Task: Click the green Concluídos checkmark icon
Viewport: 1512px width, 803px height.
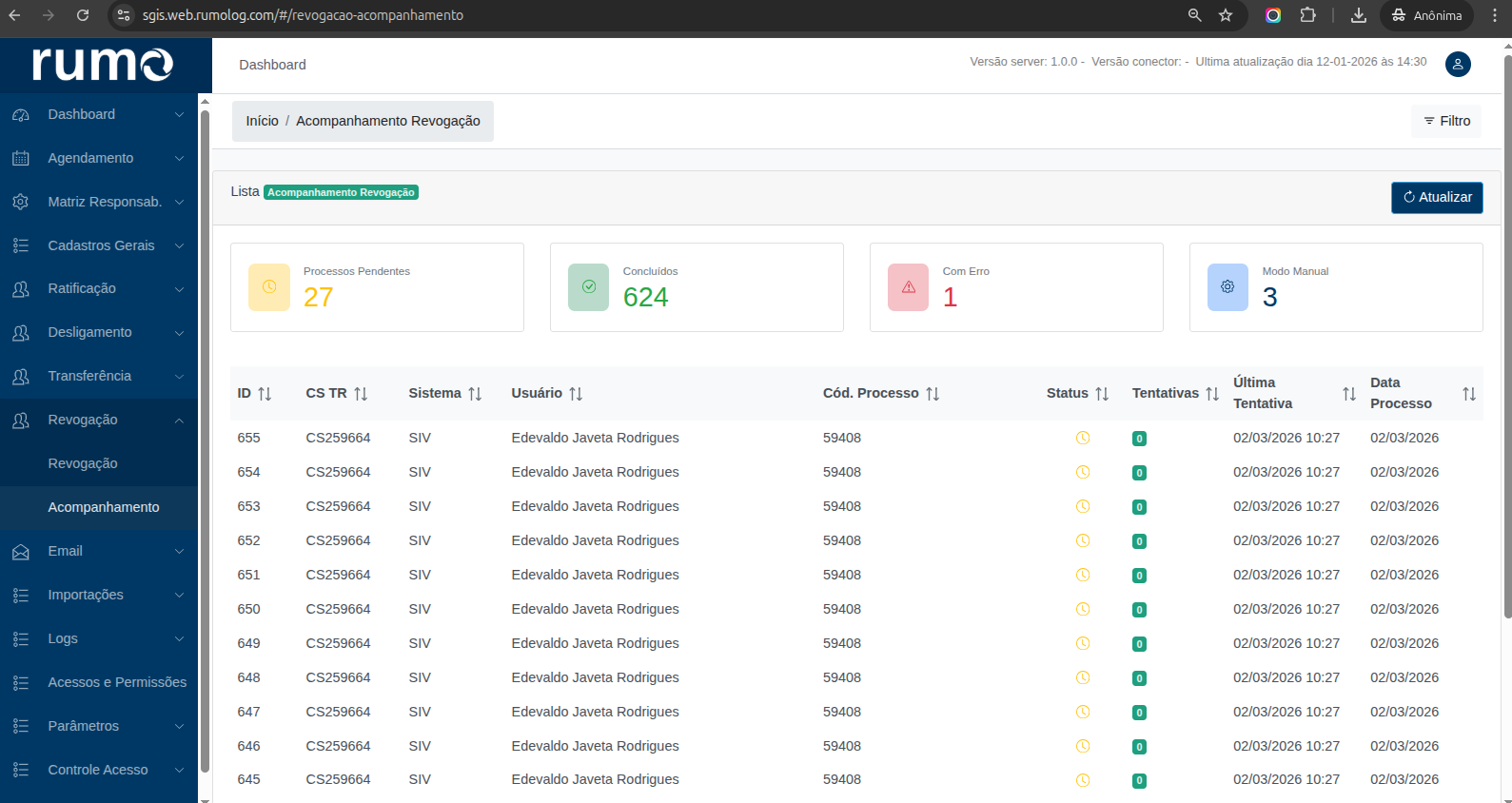Action: point(588,287)
